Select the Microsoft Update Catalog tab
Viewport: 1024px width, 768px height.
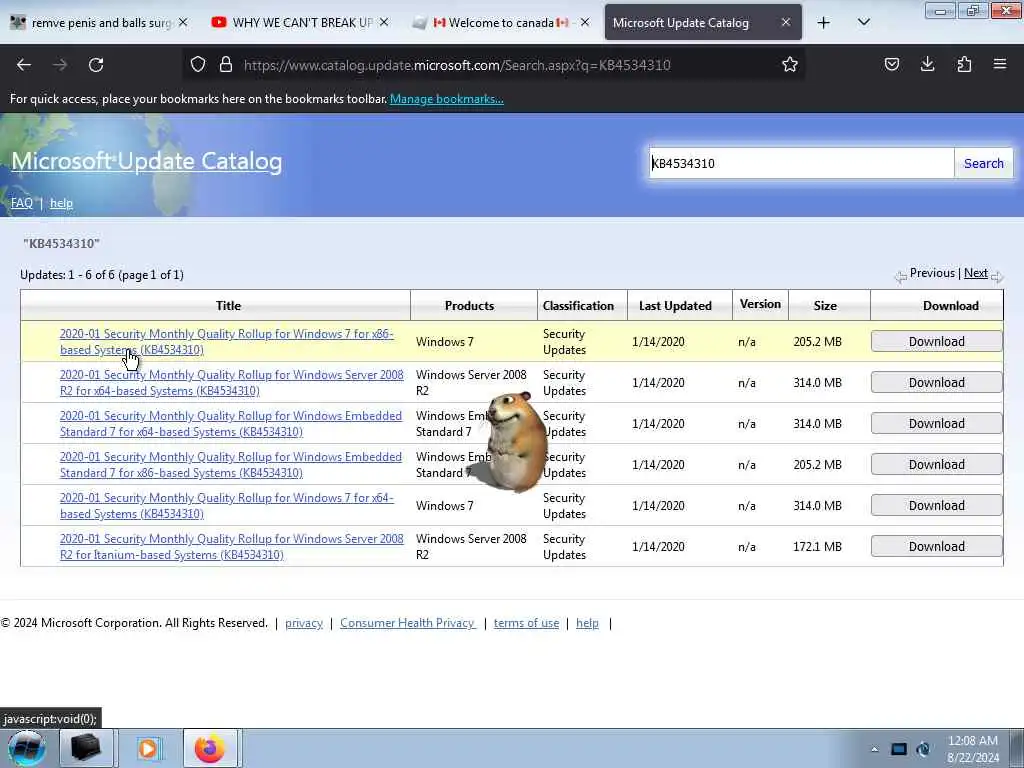coord(703,23)
